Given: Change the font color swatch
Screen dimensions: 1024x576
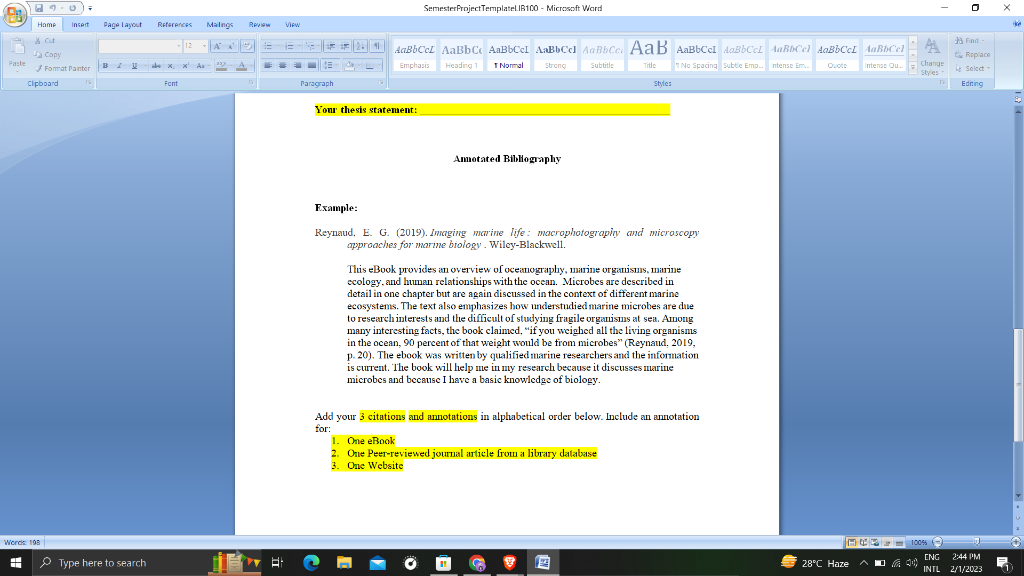Looking at the screenshot, I should click(243, 65).
